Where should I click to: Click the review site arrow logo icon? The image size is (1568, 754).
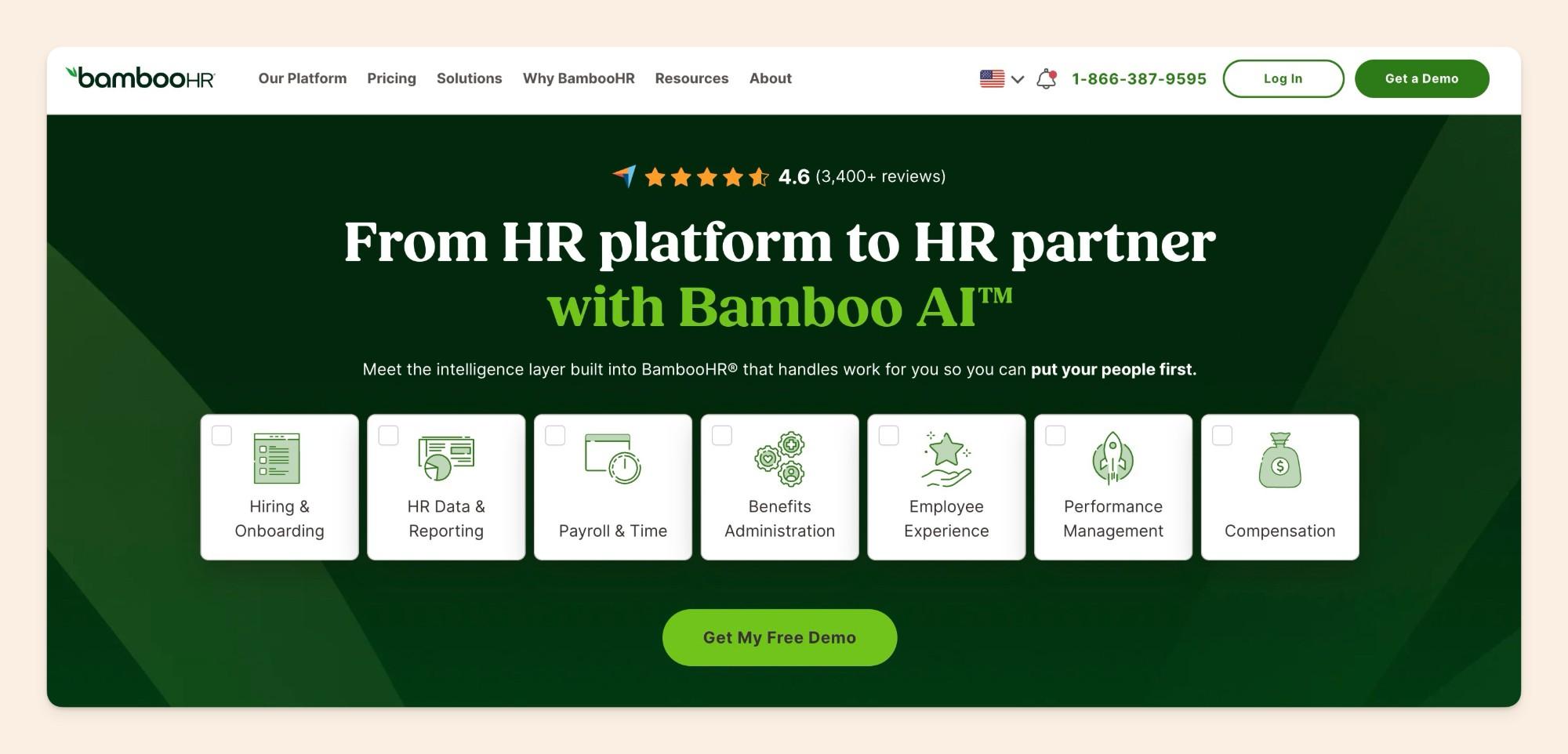click(625, 176)
